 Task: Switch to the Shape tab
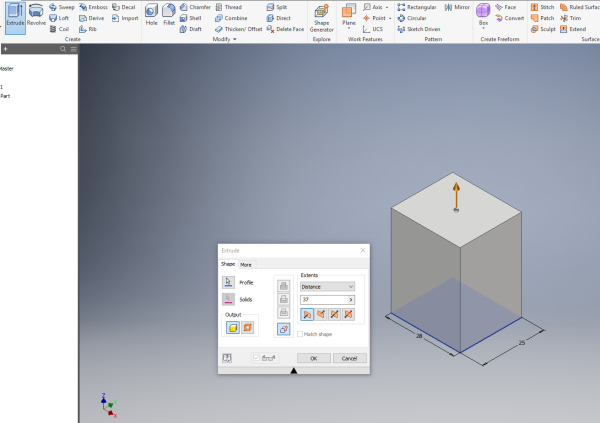[x=228, y=264]
